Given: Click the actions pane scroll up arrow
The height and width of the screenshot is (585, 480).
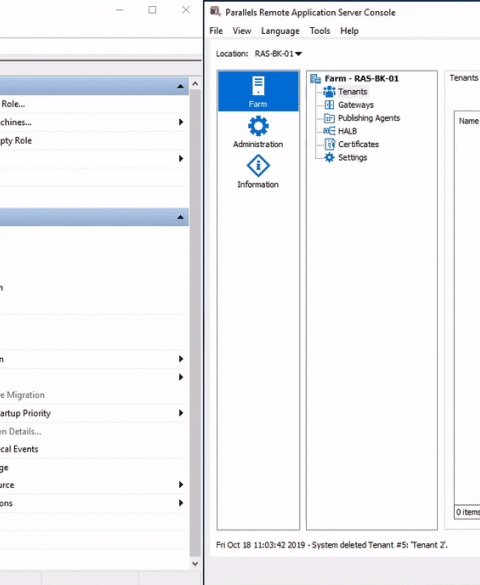Looking at the screenshot, I should tap(195, 84).
